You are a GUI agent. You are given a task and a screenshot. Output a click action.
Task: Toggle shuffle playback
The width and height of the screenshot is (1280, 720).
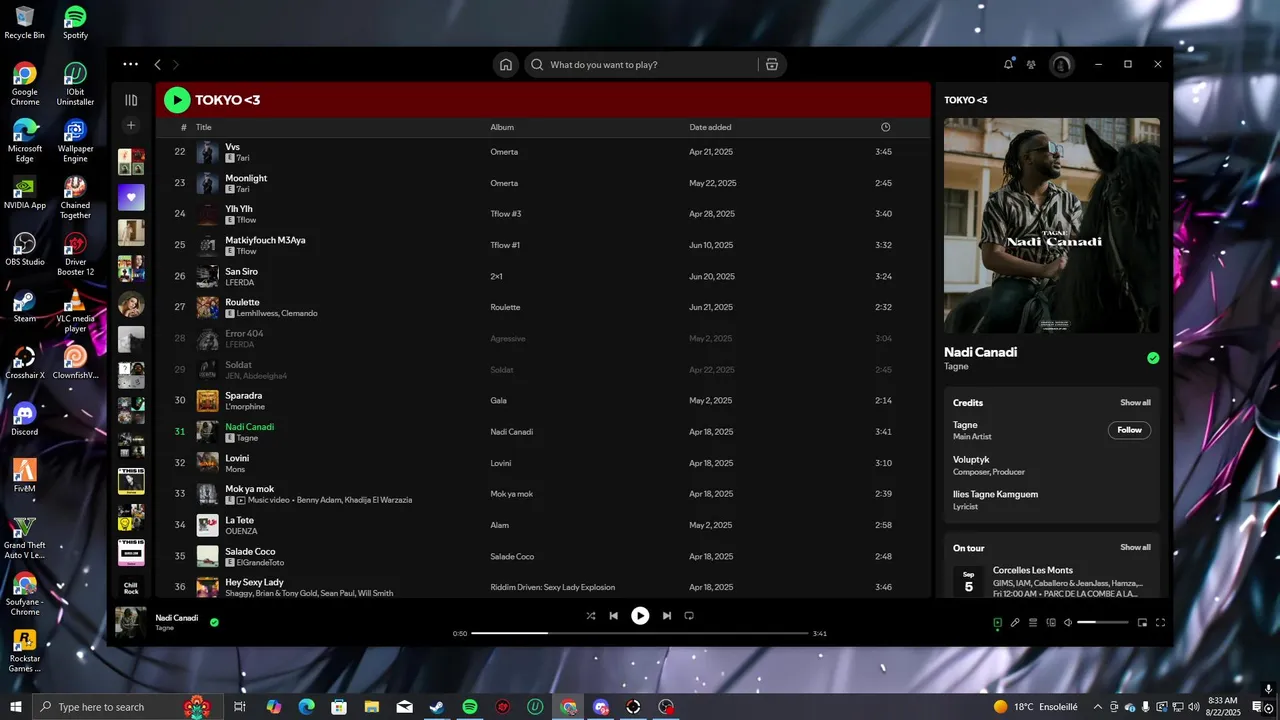tap(591, 616)
